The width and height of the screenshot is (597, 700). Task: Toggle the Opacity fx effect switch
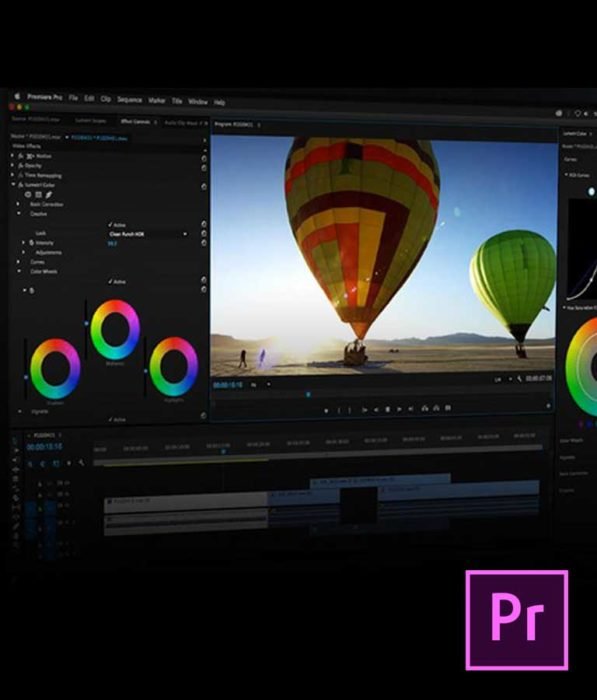coord(21,166)
